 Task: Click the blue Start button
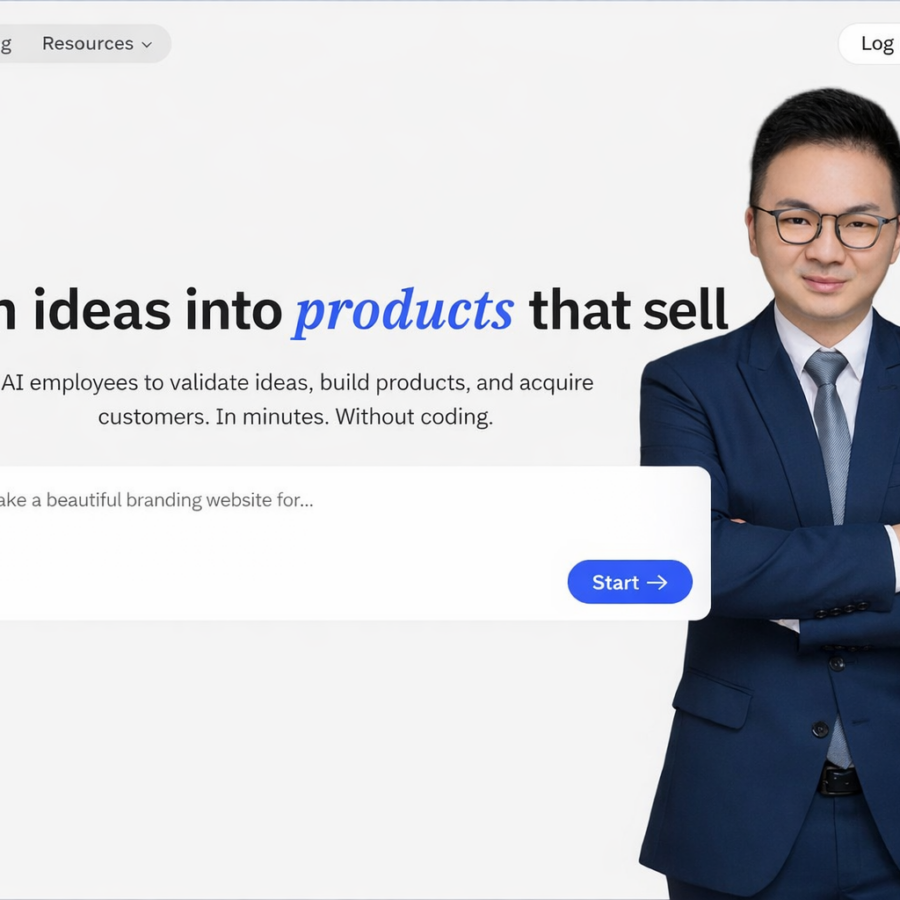(630, 582)
